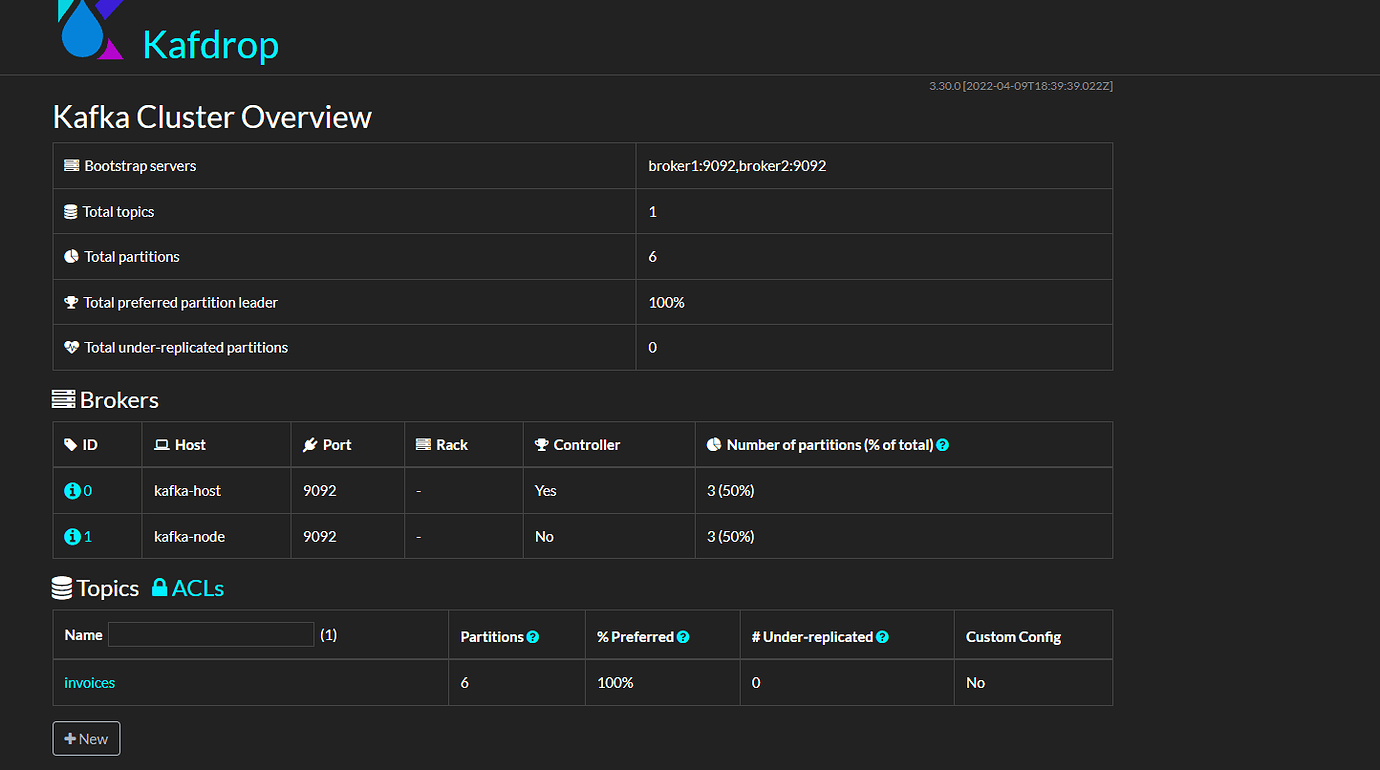Click the Bootstrap servers server icon
This screenshot has width=1380, height=770.
pyautogui.click(x=71, y=166)
